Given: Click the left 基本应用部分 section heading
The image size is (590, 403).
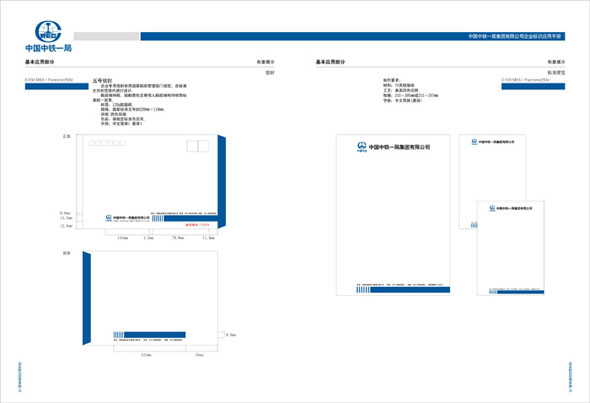Looking at the screenshot, I should 40,62.
